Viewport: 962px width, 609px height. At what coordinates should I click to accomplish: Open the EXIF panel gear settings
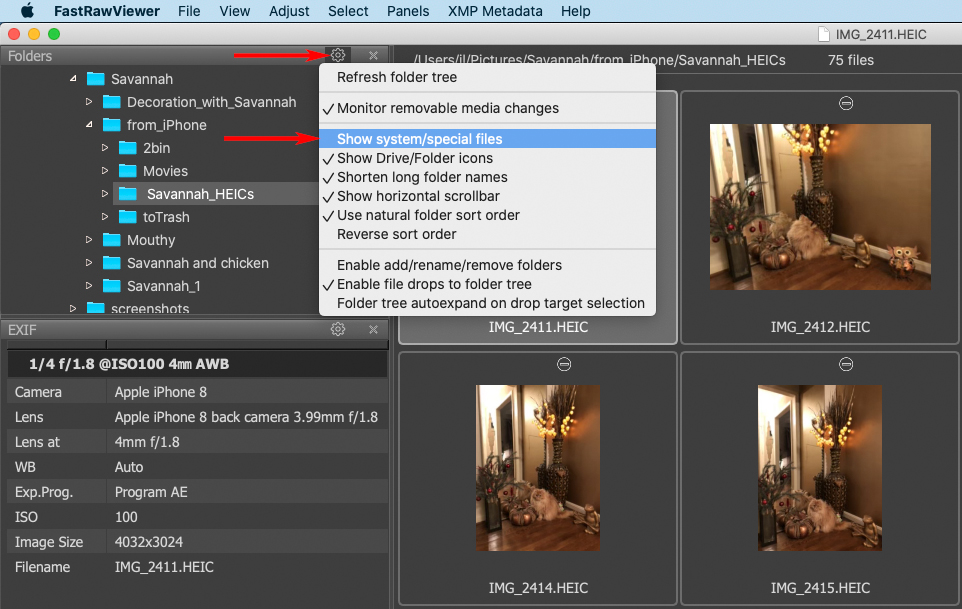[338, 329]
